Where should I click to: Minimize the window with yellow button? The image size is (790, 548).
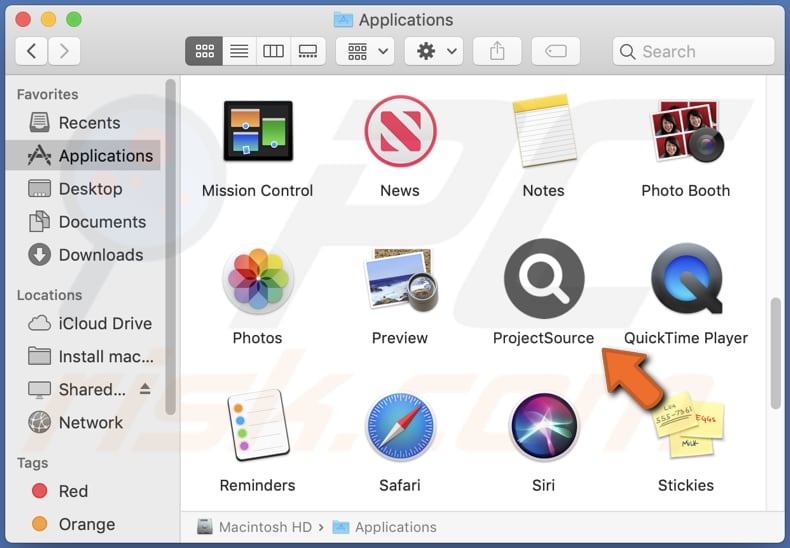tap(48, 20)
